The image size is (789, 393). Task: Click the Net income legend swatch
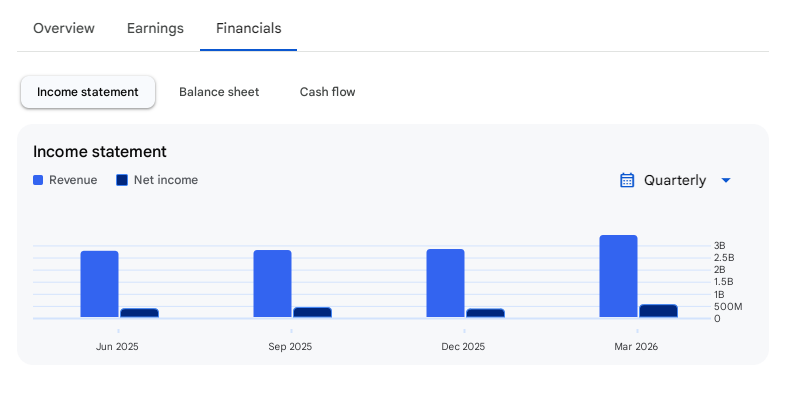122,180
